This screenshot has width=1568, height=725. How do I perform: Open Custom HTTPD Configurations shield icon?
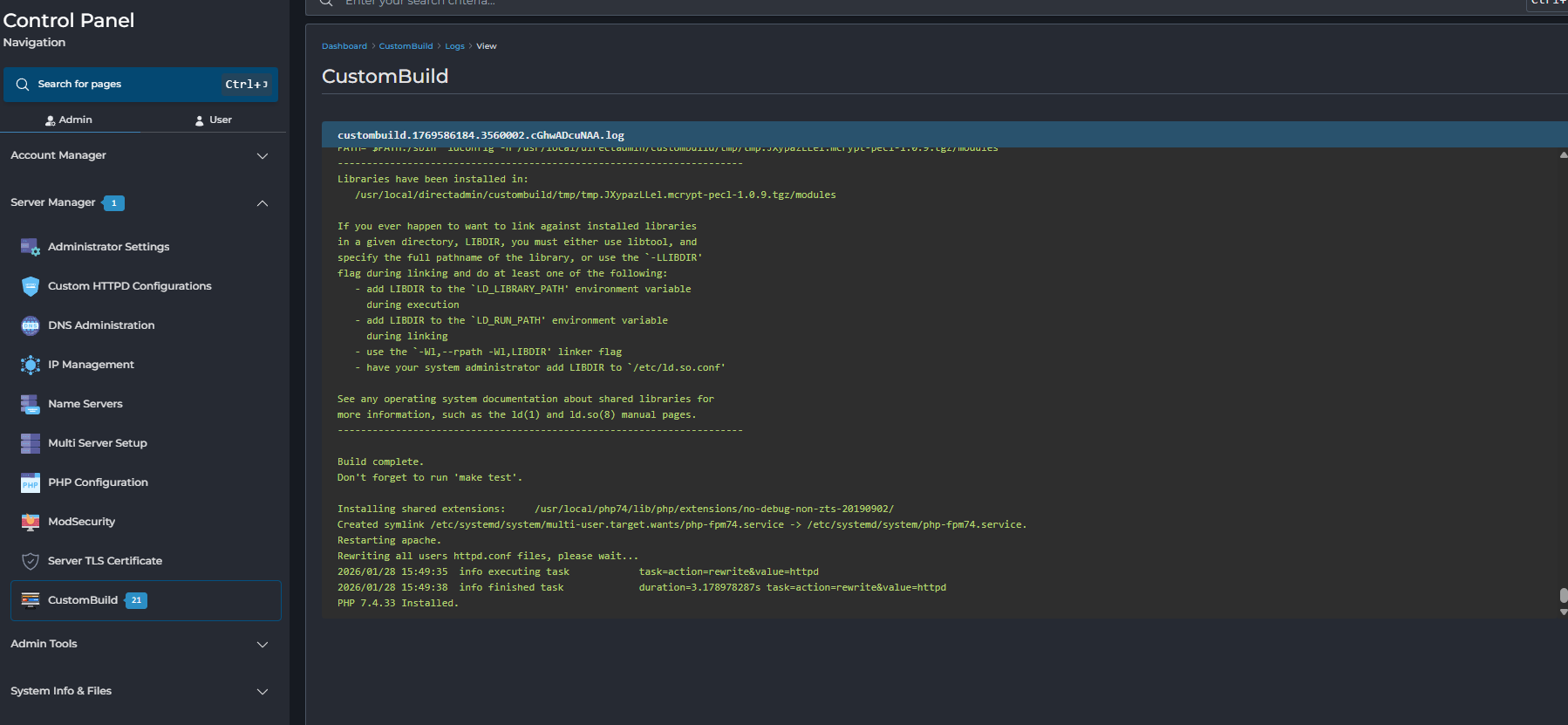coord(30,286)
